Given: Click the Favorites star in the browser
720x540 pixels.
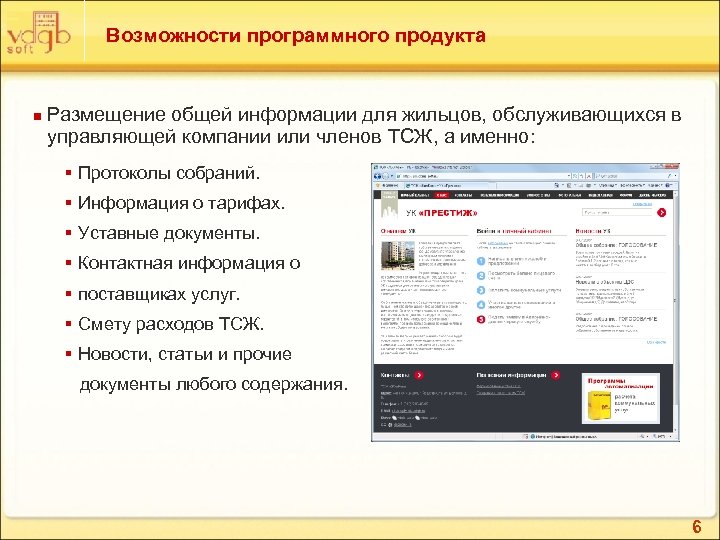Looking at the screenshot, I should pos(378,186).
